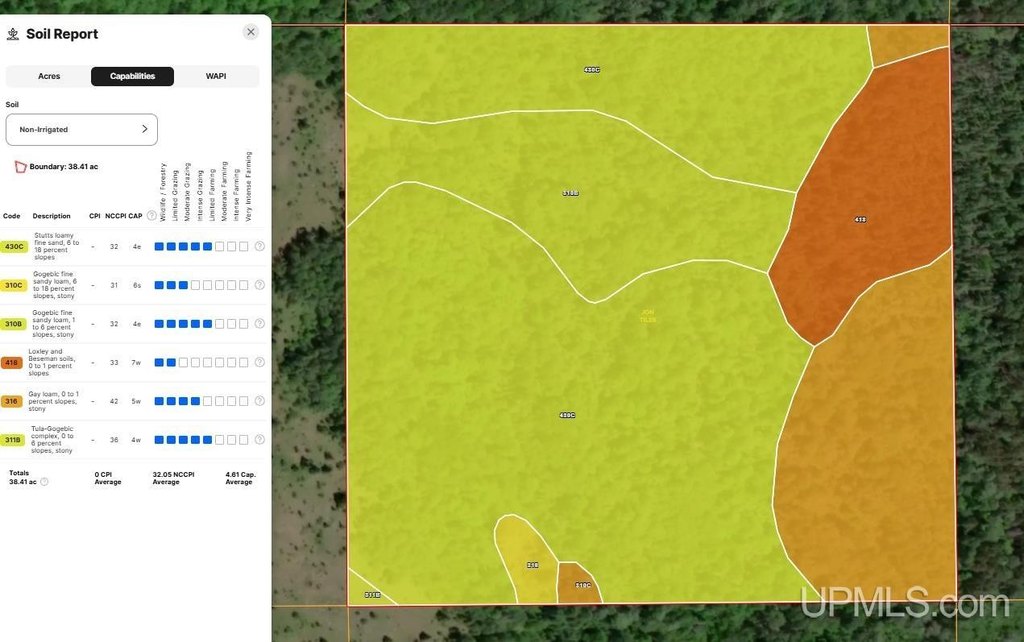Select the Capabilities tab
The width and height of the screenshot is (1024, 642).
tap(132, 76)
